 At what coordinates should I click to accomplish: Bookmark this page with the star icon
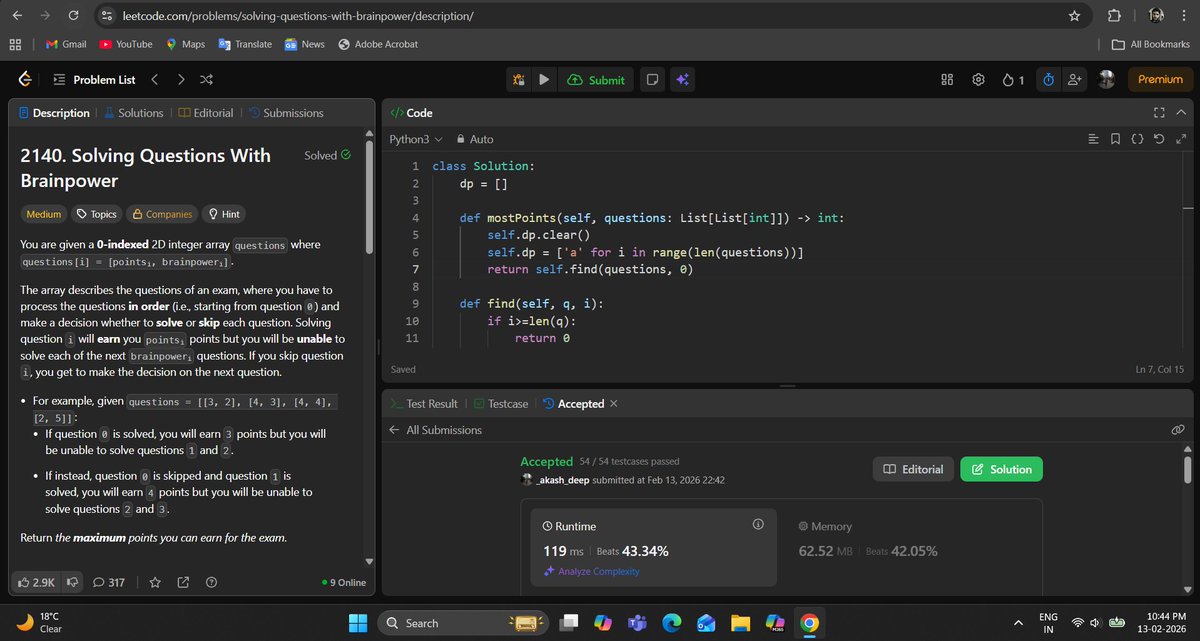[1074, 16]
